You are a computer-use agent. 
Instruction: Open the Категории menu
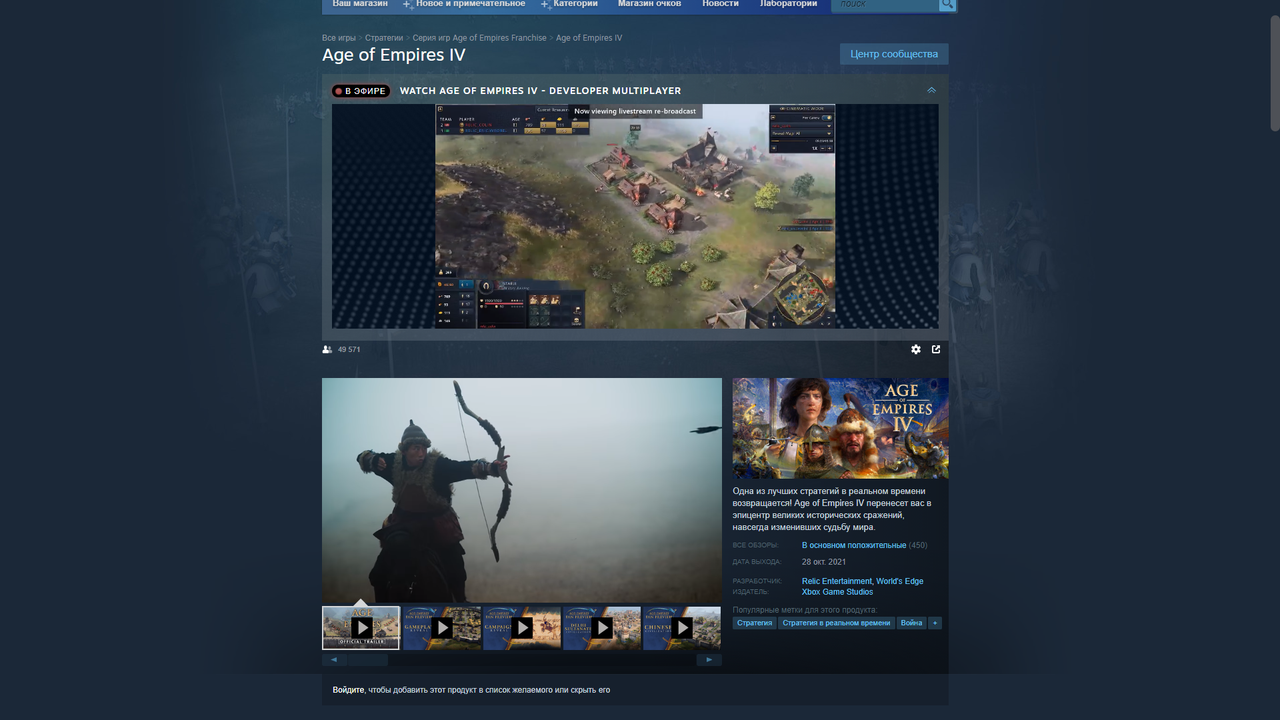(575, 4)
